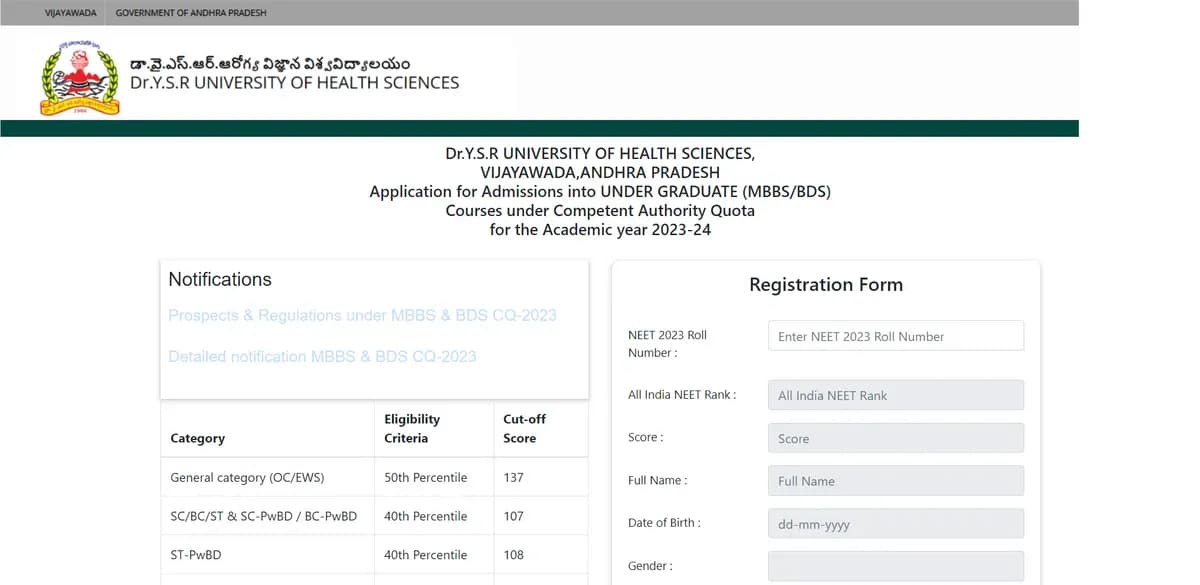Open Detailed notification MBBS & BDS CQ-2023
The width and height of the screenshot is (1200, 585).
pos(322,356)
